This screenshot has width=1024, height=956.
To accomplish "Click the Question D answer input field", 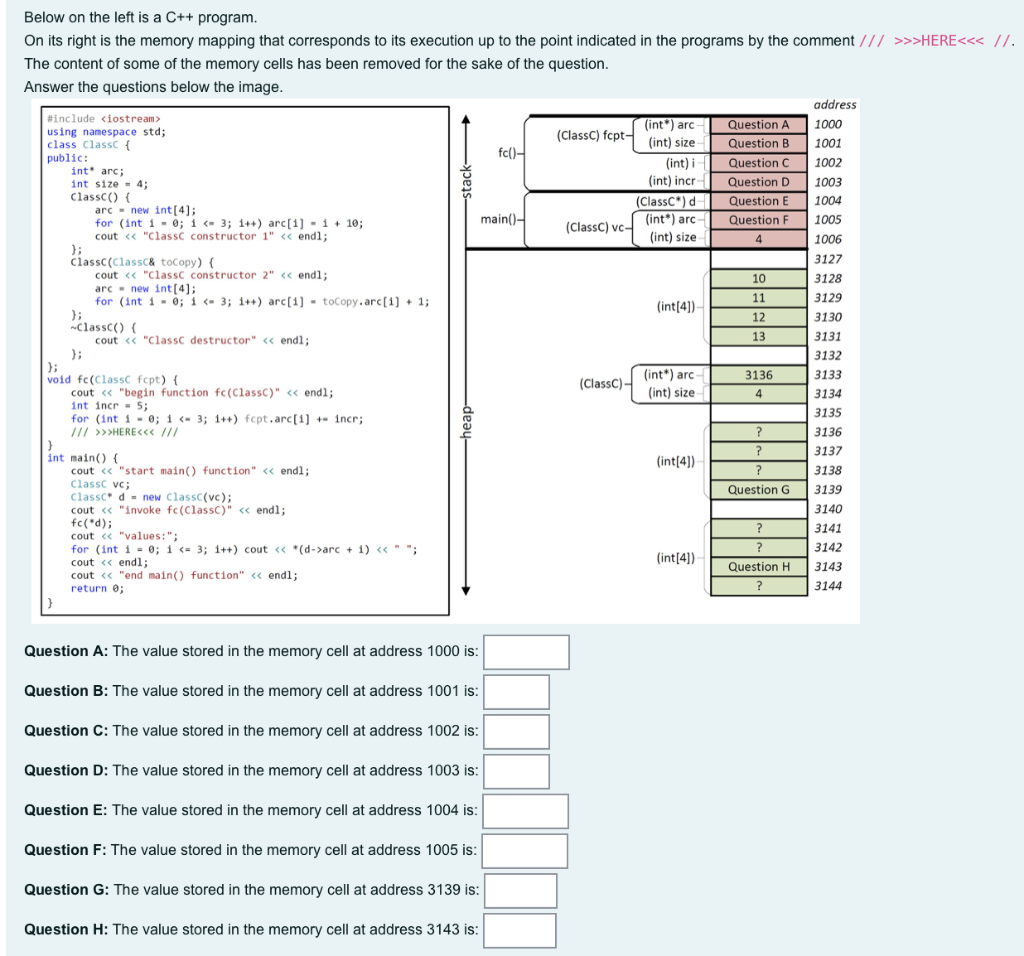I will (x=518, y=771).
